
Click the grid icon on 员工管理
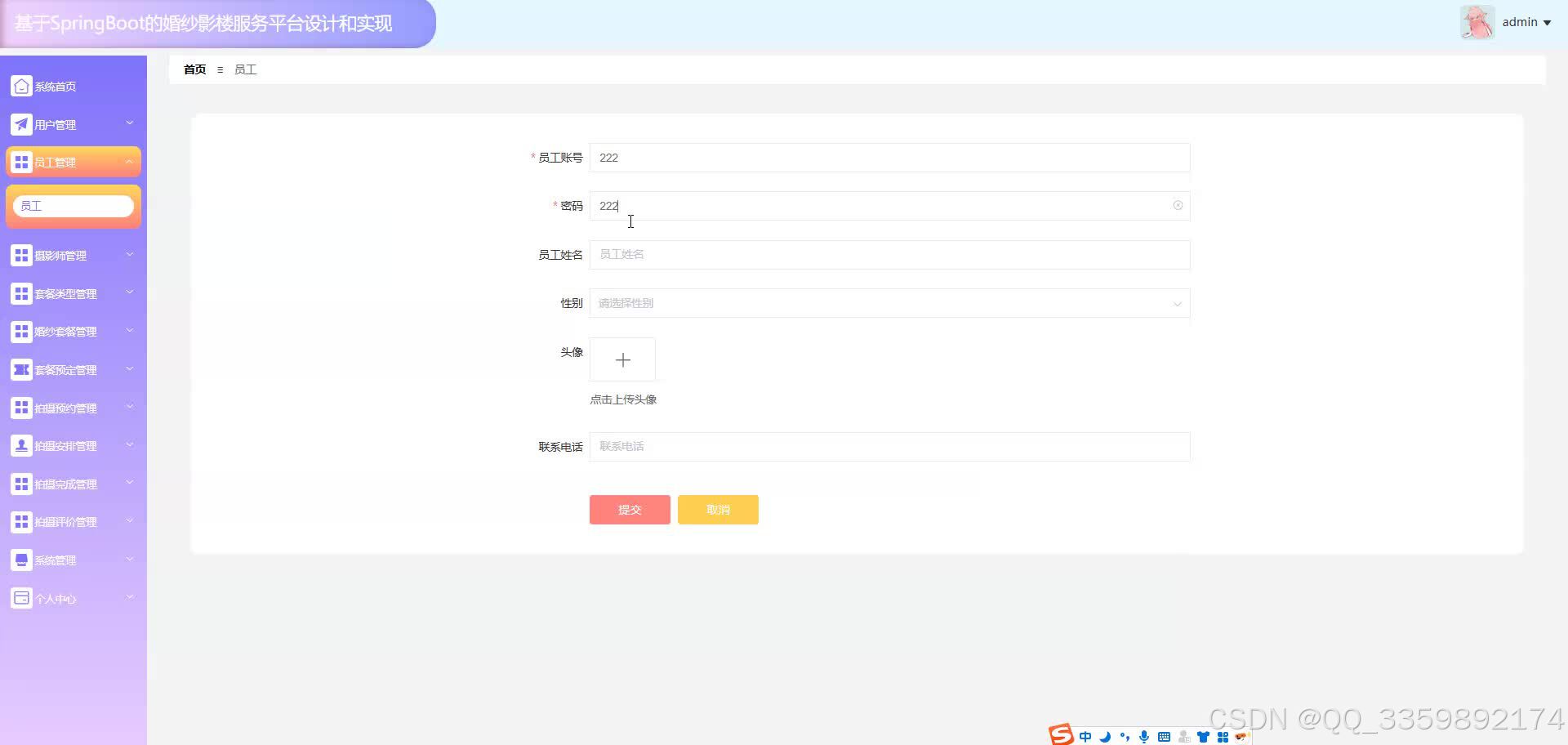coord(21,161)
